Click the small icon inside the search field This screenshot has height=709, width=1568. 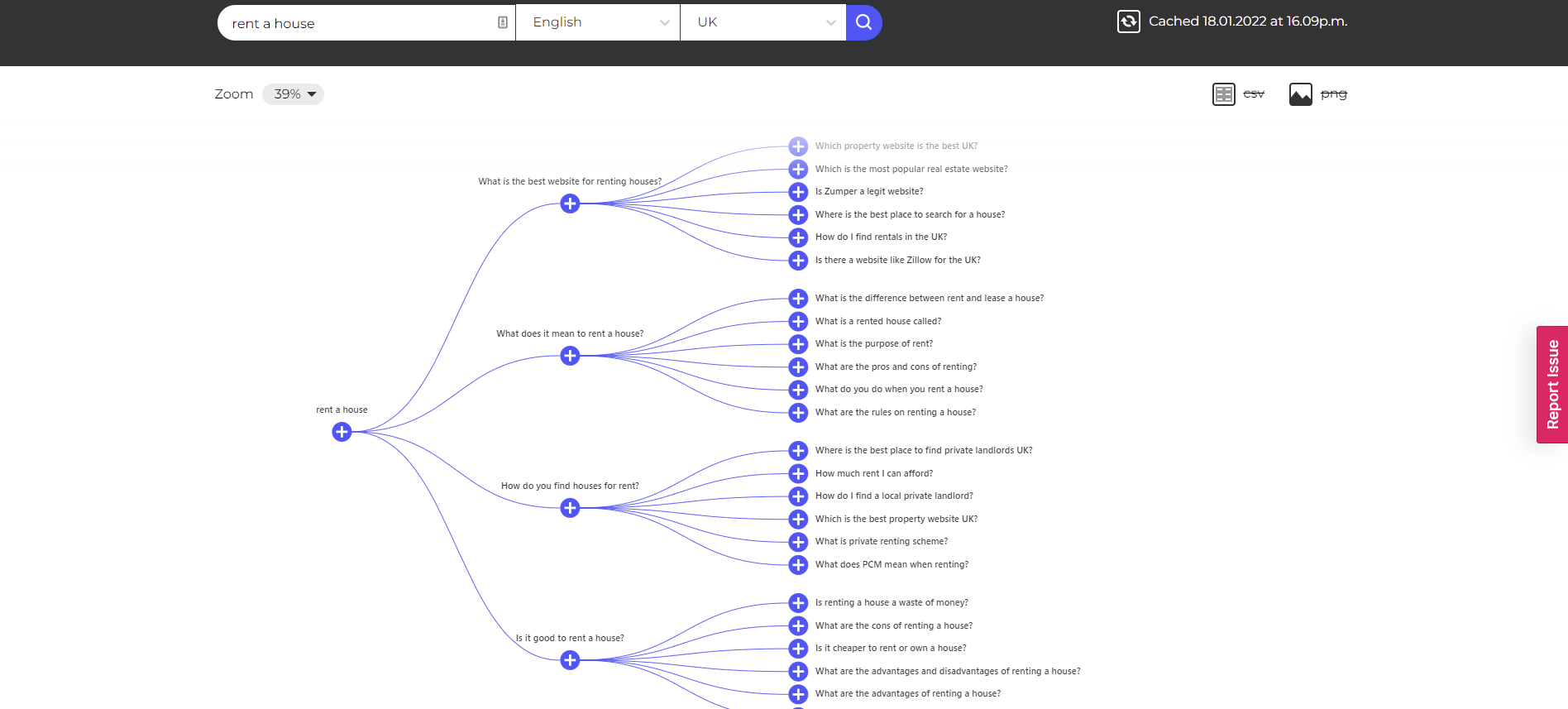503,22
